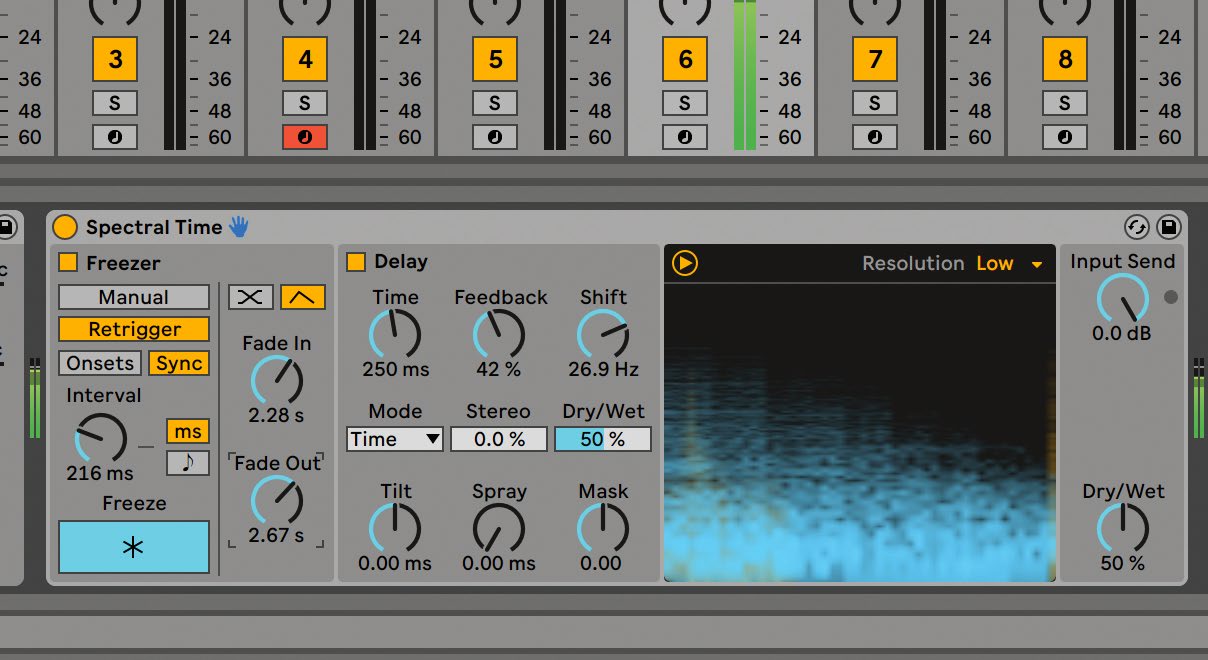Screen dimensions: 1208x660
Task: Click track 4 activator button
Action: (305, 59)
